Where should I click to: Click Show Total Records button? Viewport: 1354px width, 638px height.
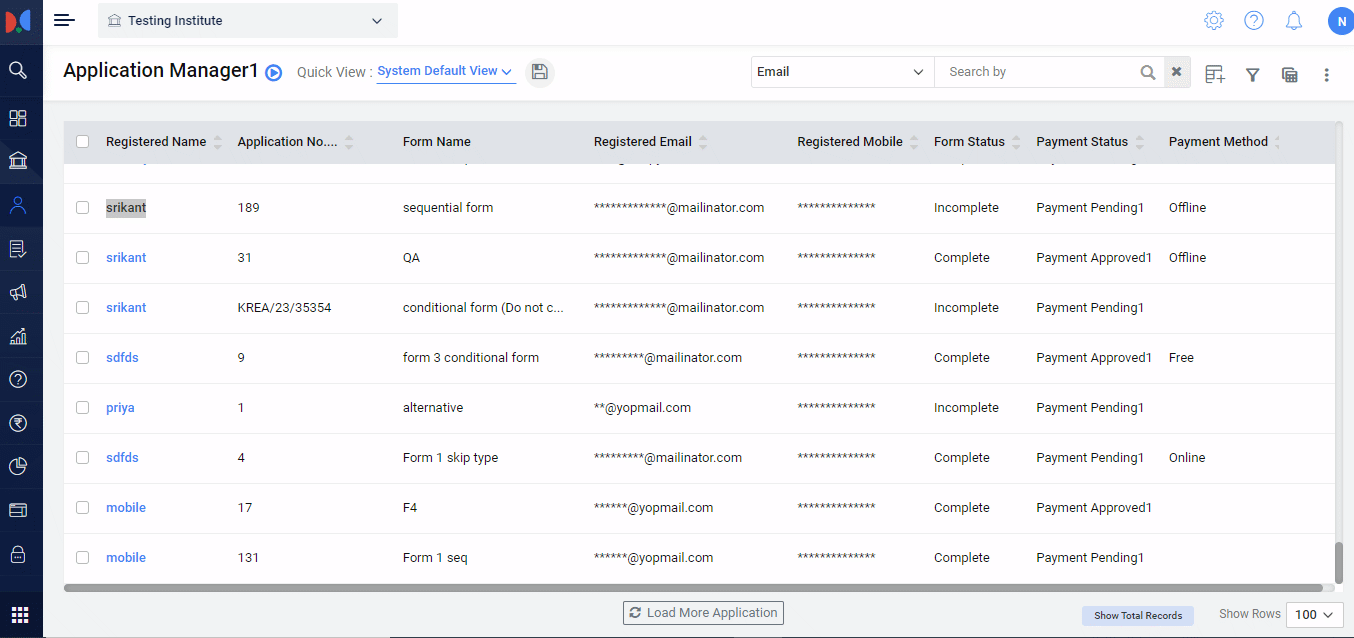click(x=1138, y=616)
